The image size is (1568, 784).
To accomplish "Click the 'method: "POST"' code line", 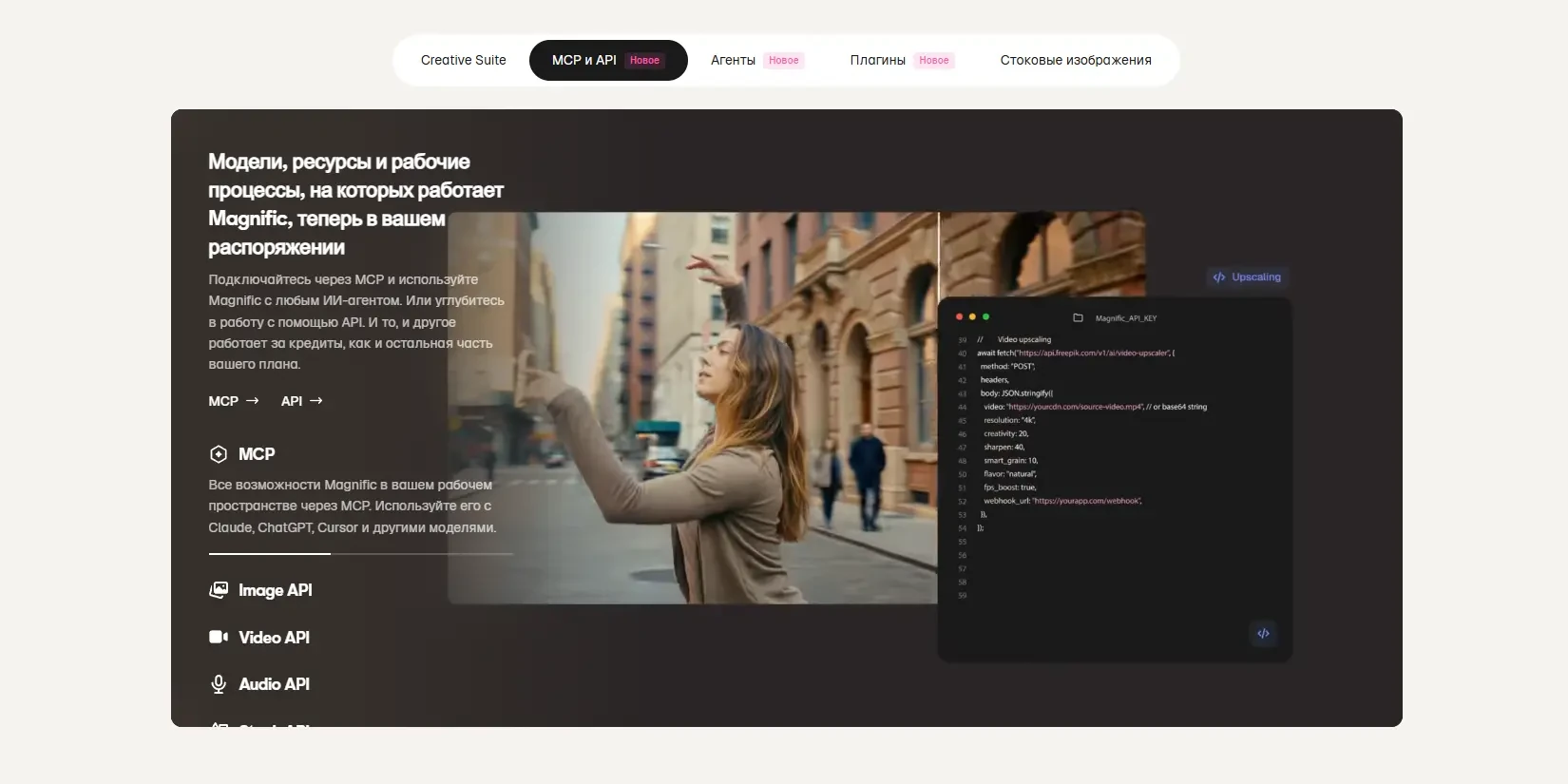I will click(x=1007, y=366).
